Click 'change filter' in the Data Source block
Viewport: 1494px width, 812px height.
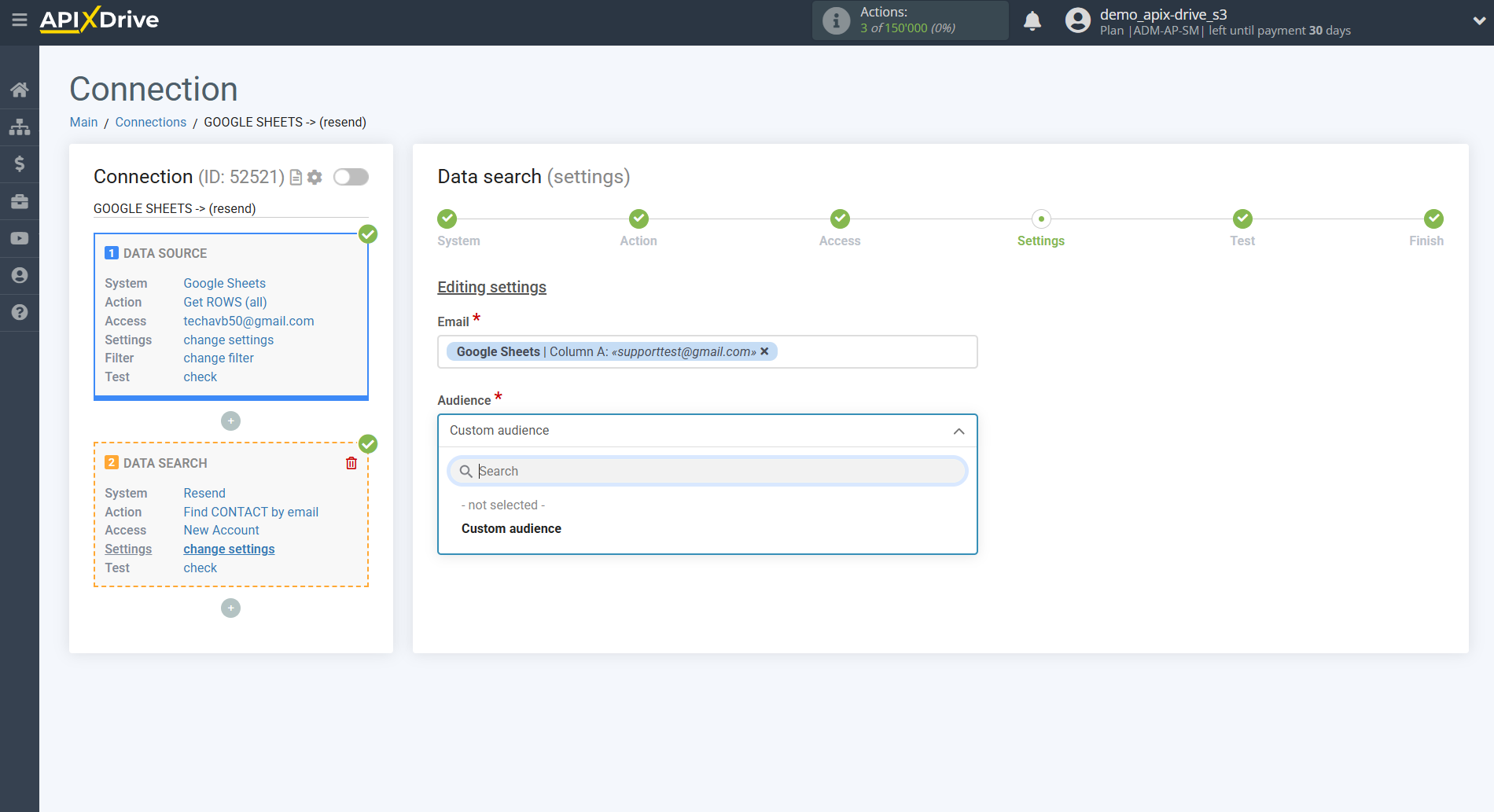tap(219, 358)
